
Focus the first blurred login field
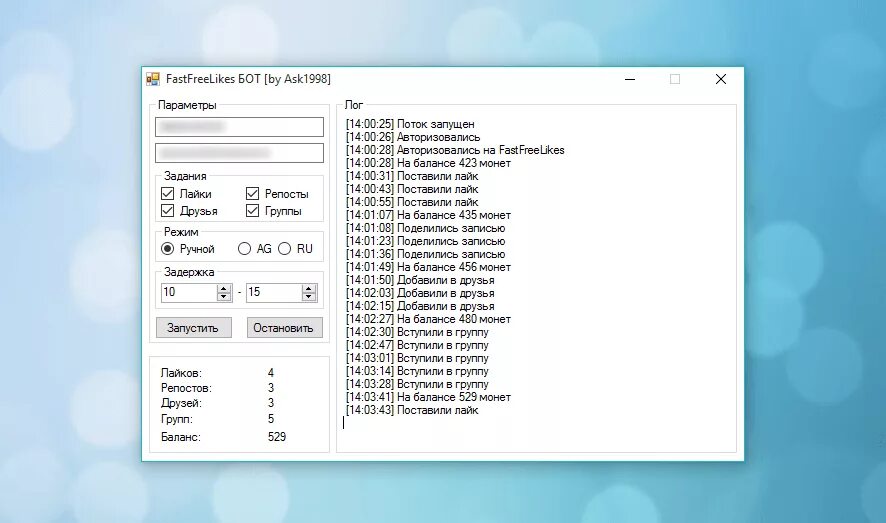[240, 127]
